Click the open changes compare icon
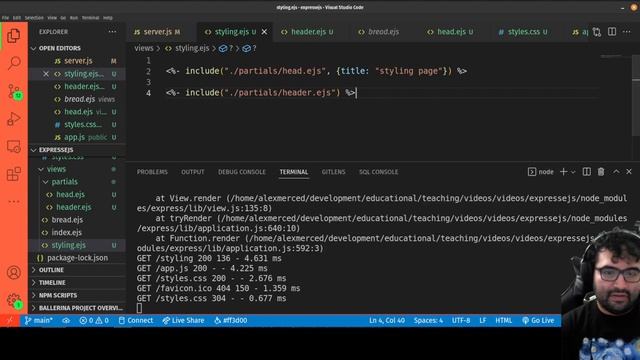The width and height of the screenshot is (640, 360). click(597, 32)
